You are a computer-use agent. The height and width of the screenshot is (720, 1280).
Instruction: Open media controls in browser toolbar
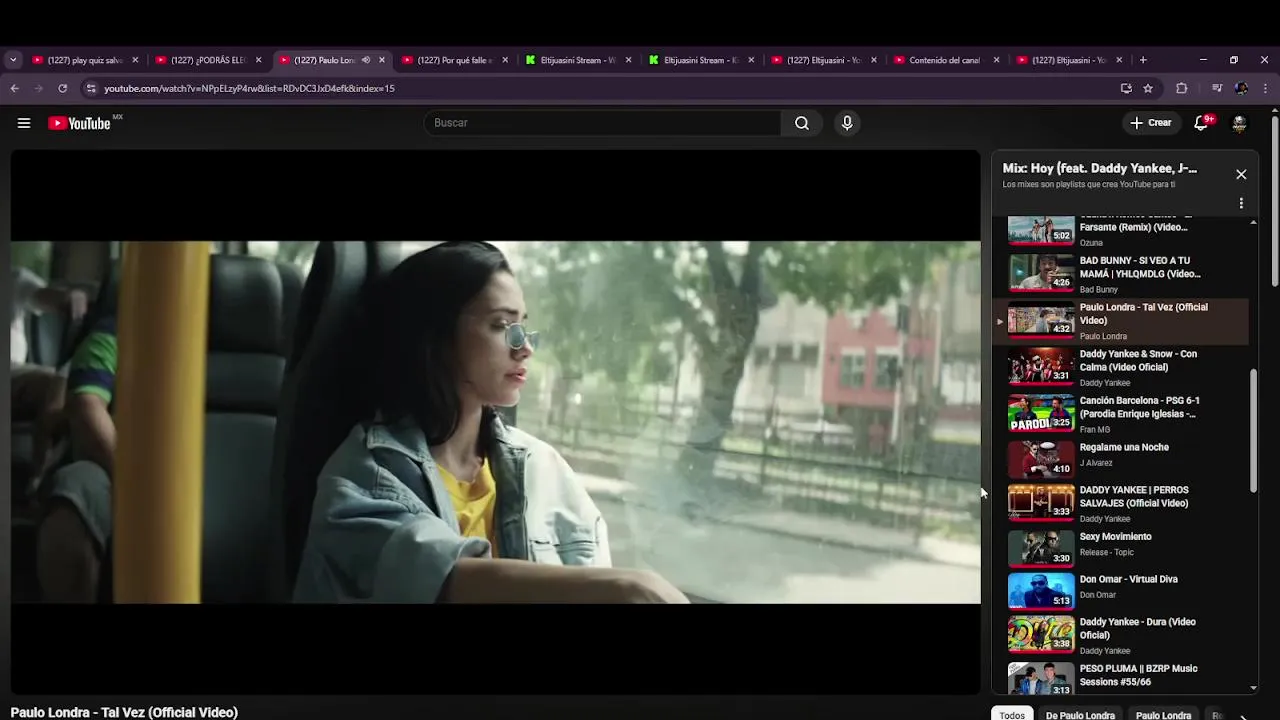[1217, 88]
